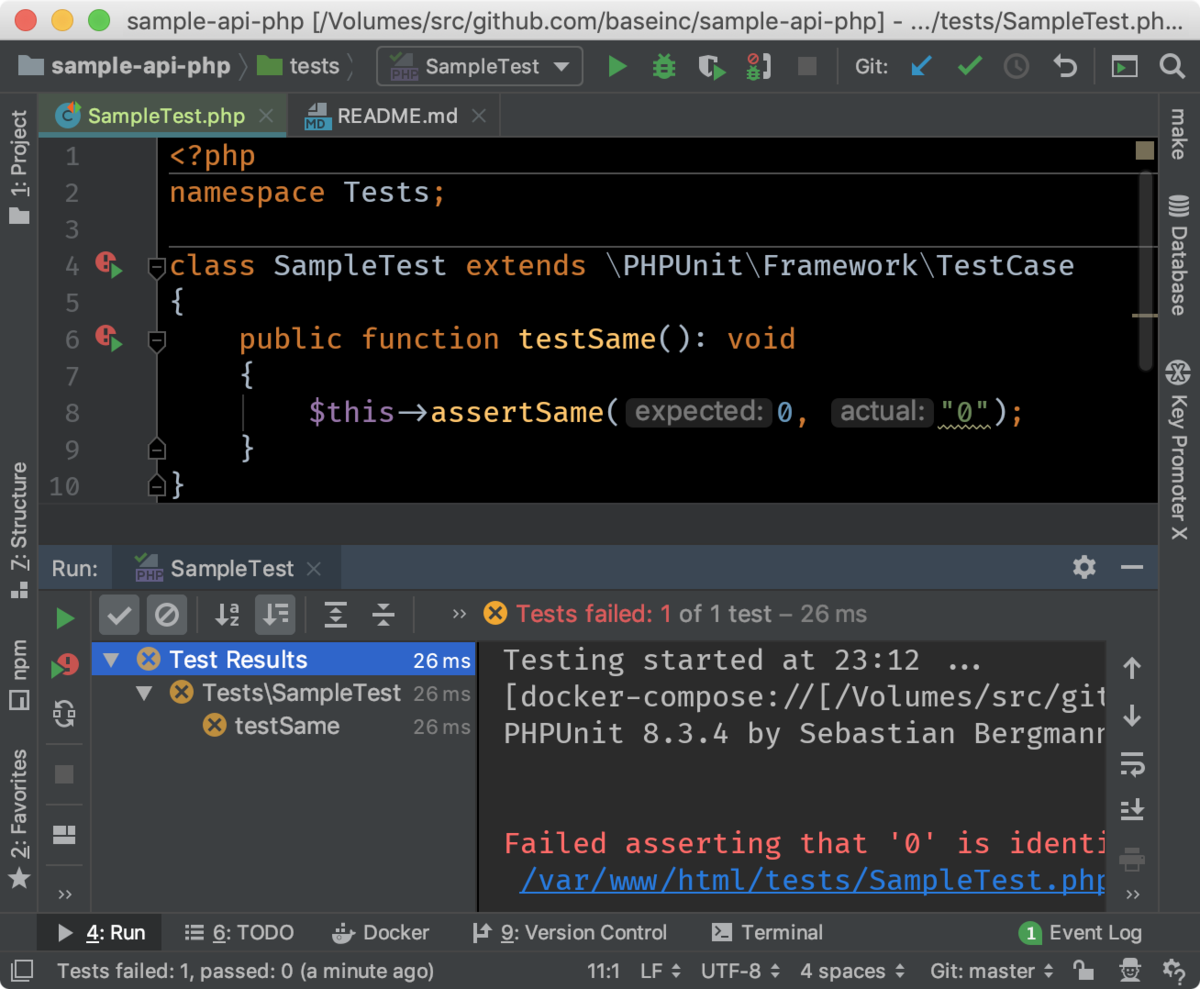Minimize the Run tool window
The width and height of the screenshot is (1200, 989).
(1132, 567)
